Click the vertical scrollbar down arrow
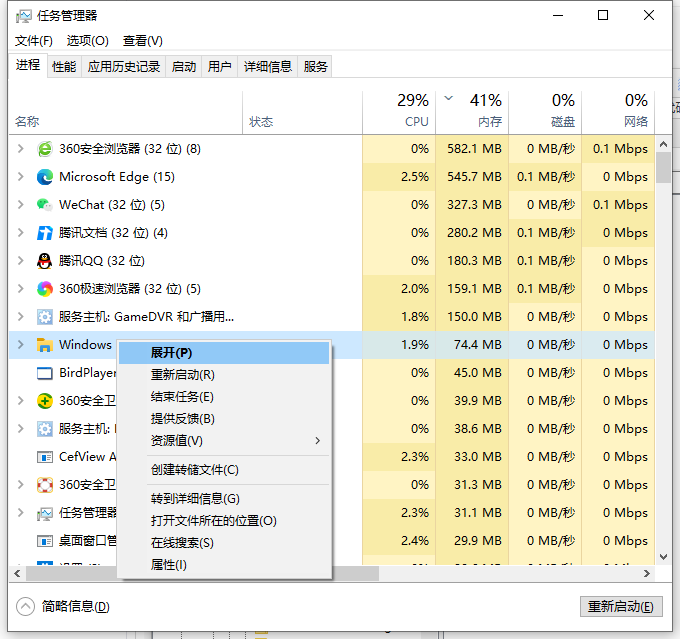Image resolution: width=680 pixels, height=639 pixels. 664,557
